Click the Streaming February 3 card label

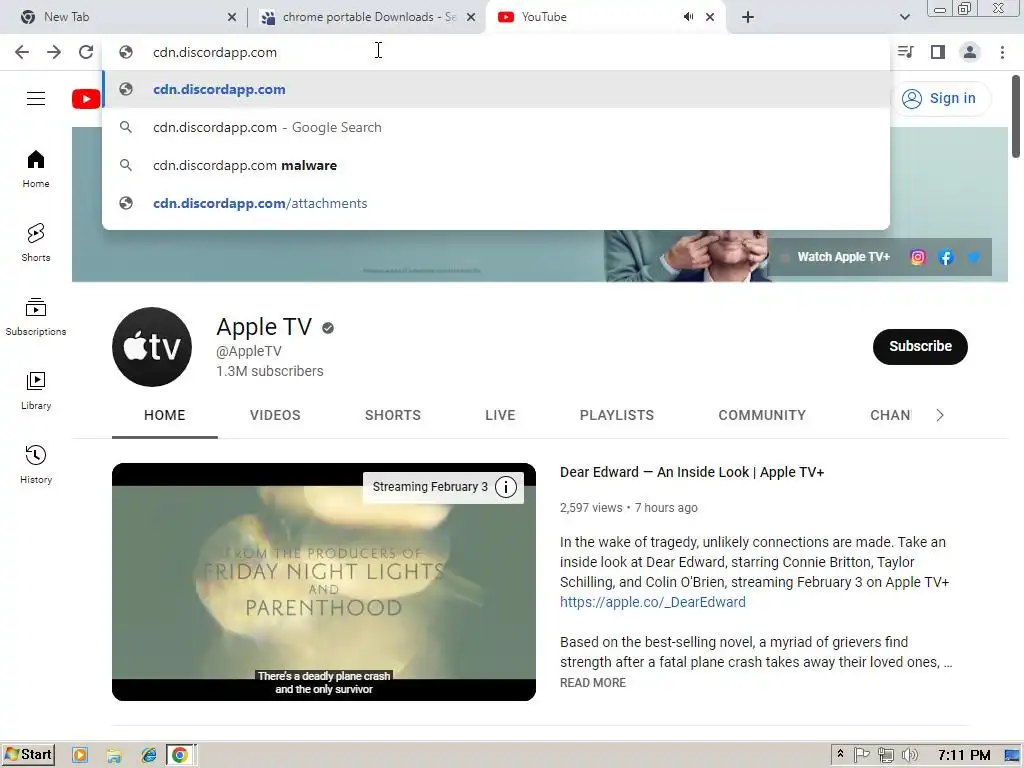coord(430,487)
